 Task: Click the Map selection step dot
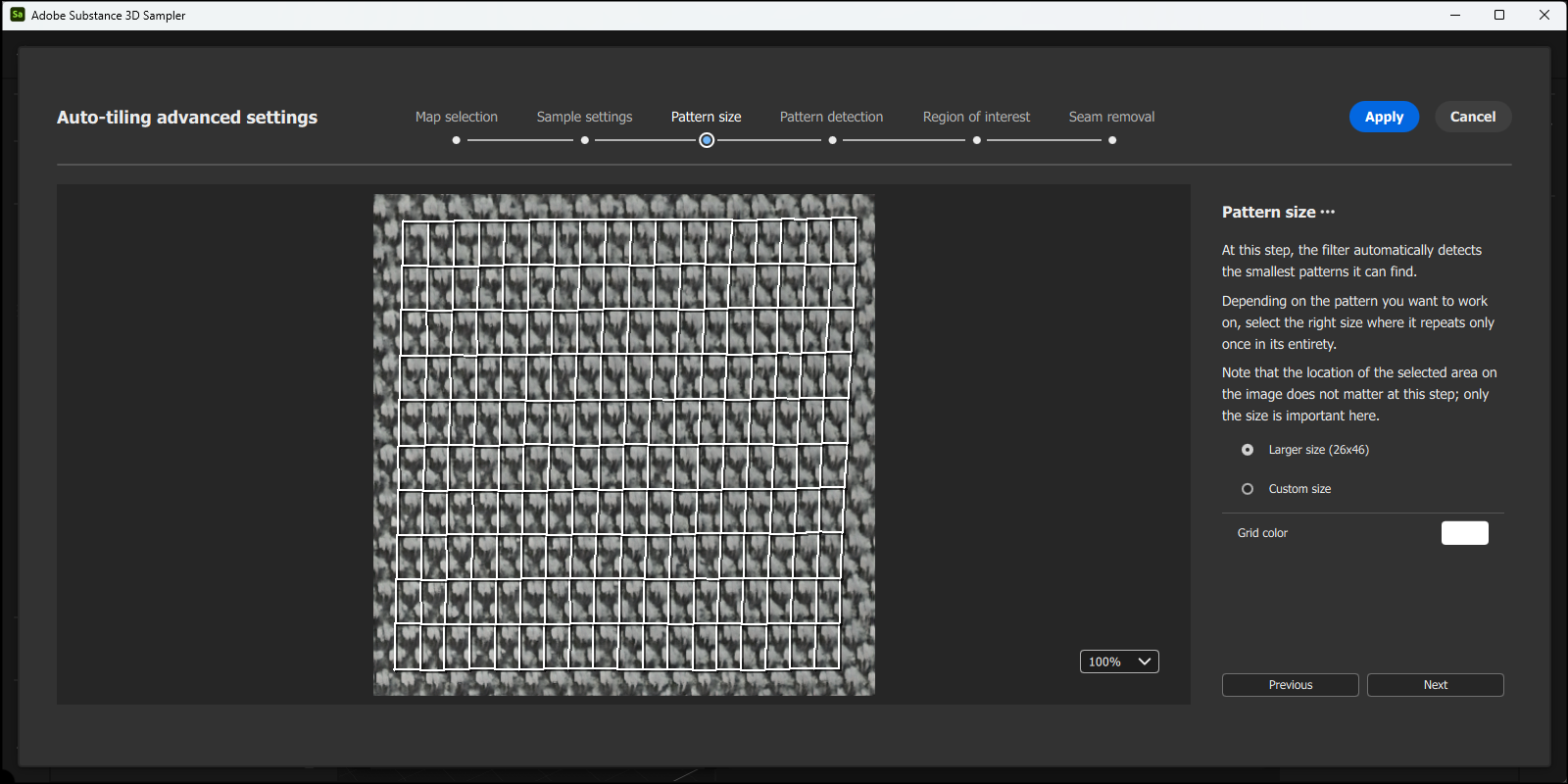tap(456, 140)
